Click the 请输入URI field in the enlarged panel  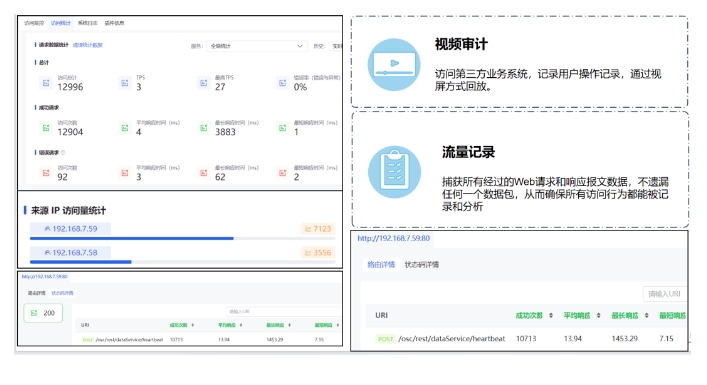coord(665,294)
